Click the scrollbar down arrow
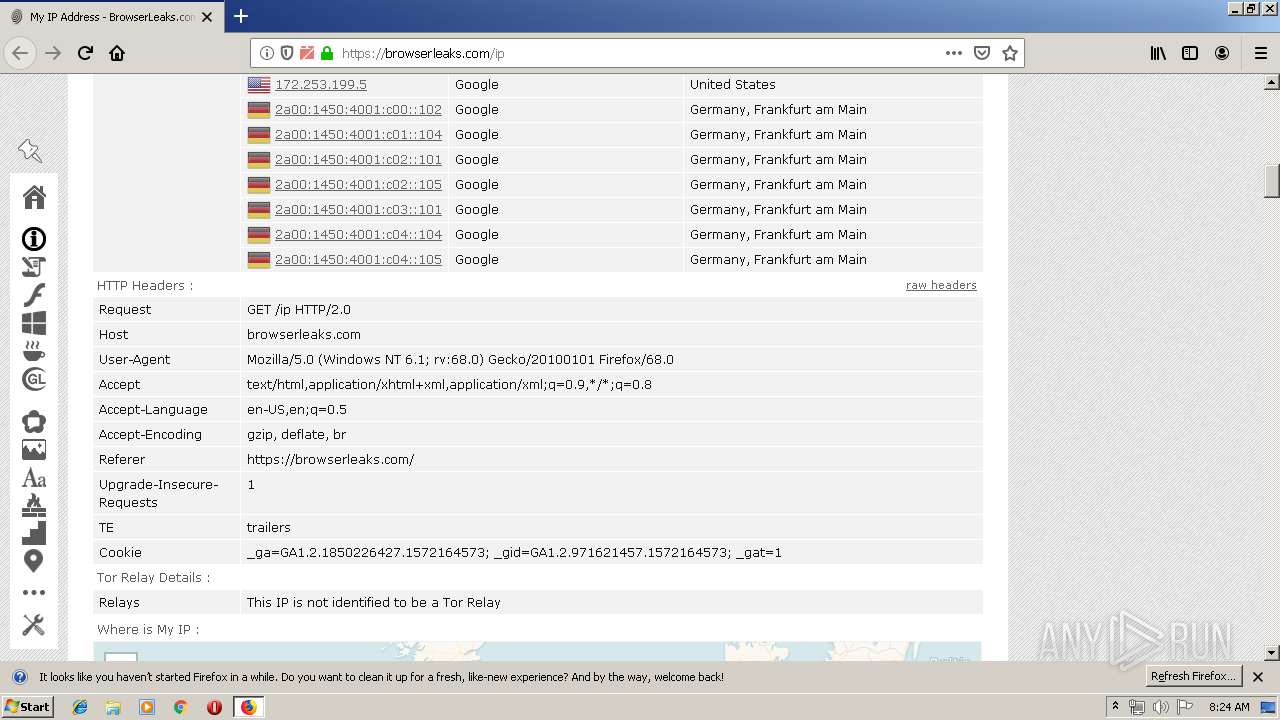The height and width of the screenshot is (720, 1280). tap(1272, 652)
